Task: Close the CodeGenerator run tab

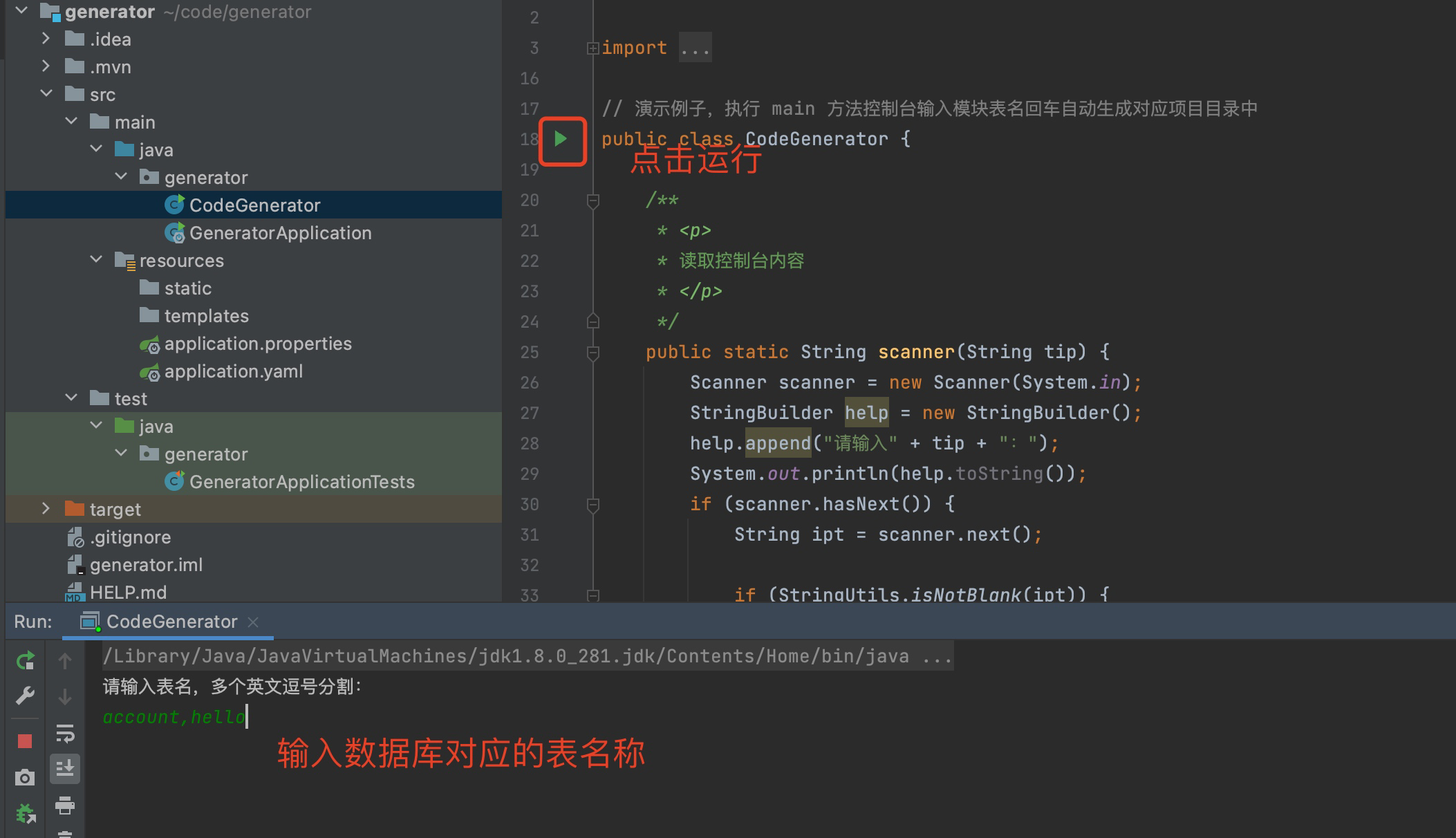Action: pyautogui.click(x=253, y=622)
